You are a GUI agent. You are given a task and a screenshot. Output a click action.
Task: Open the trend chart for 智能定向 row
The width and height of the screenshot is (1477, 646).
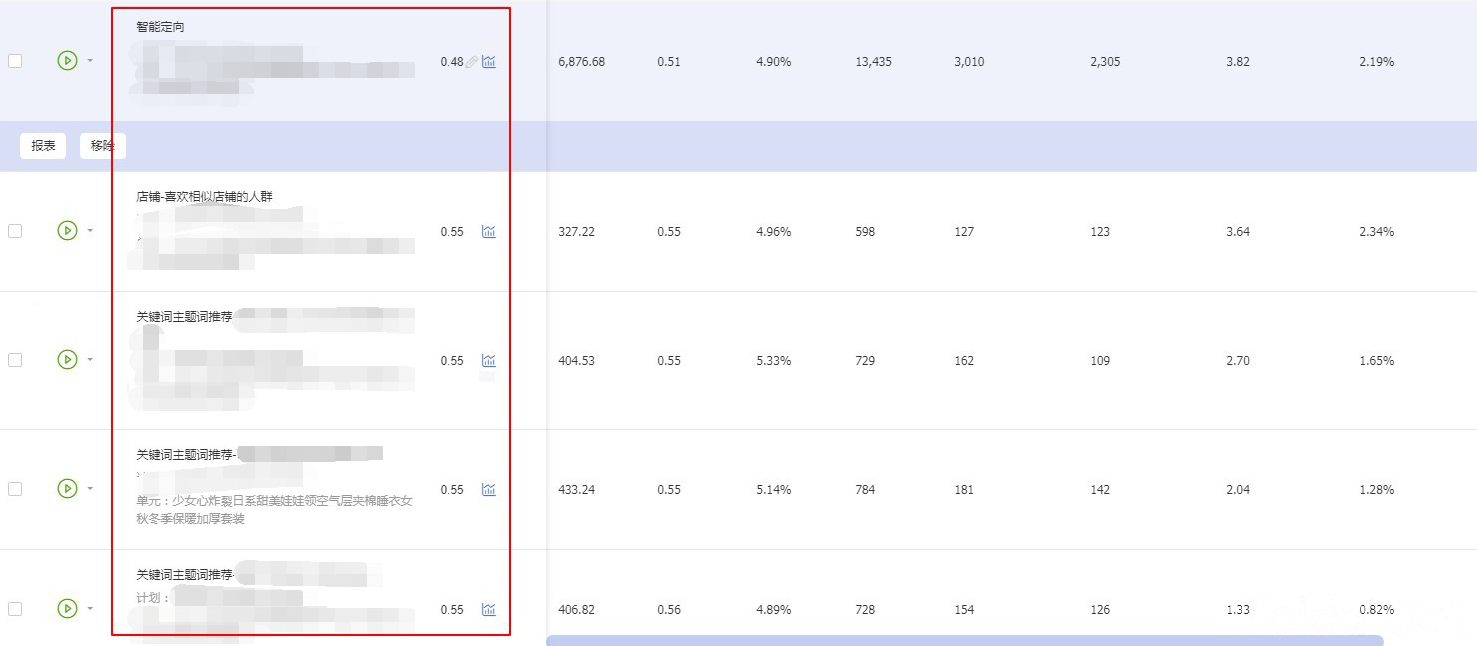[488, 62]
